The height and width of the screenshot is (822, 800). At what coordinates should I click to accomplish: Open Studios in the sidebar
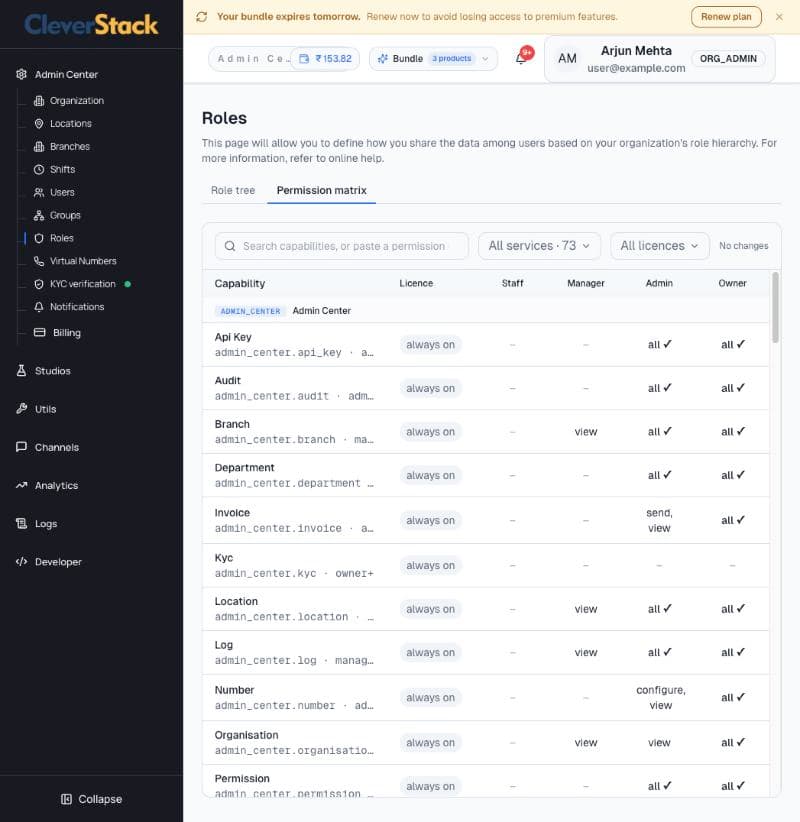[52, 371]
